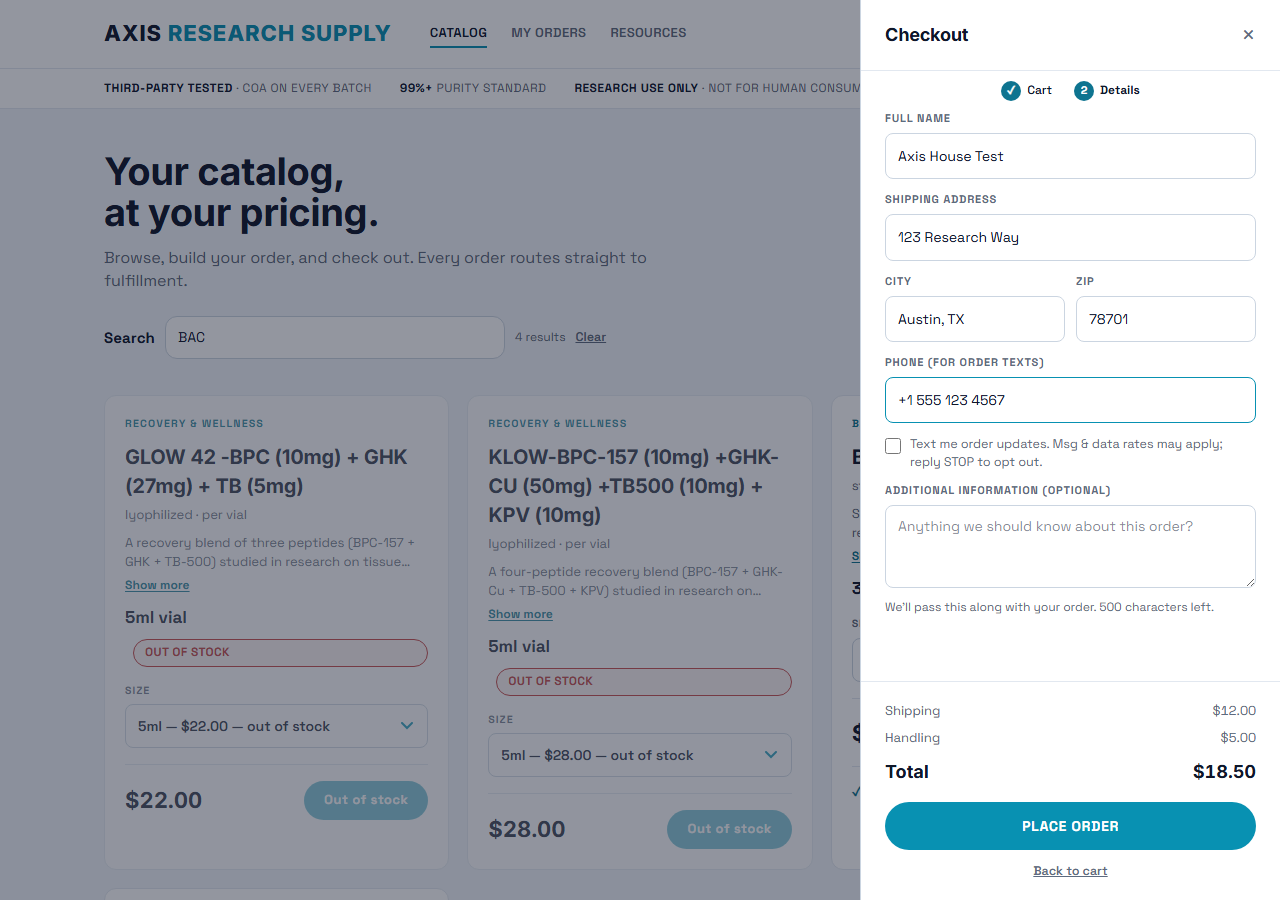
Task: Open the 5ml — $22.00 size dropdown
Action: (276, 726)
